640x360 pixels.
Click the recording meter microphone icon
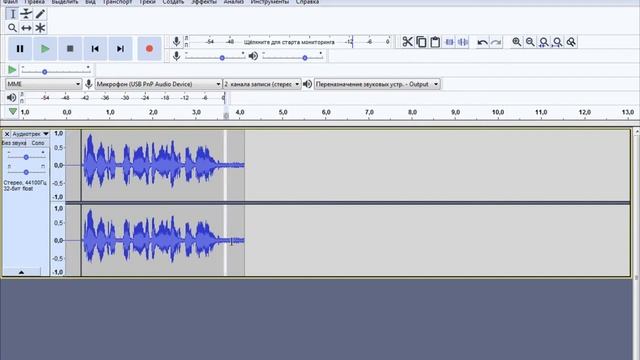[176, 42]
